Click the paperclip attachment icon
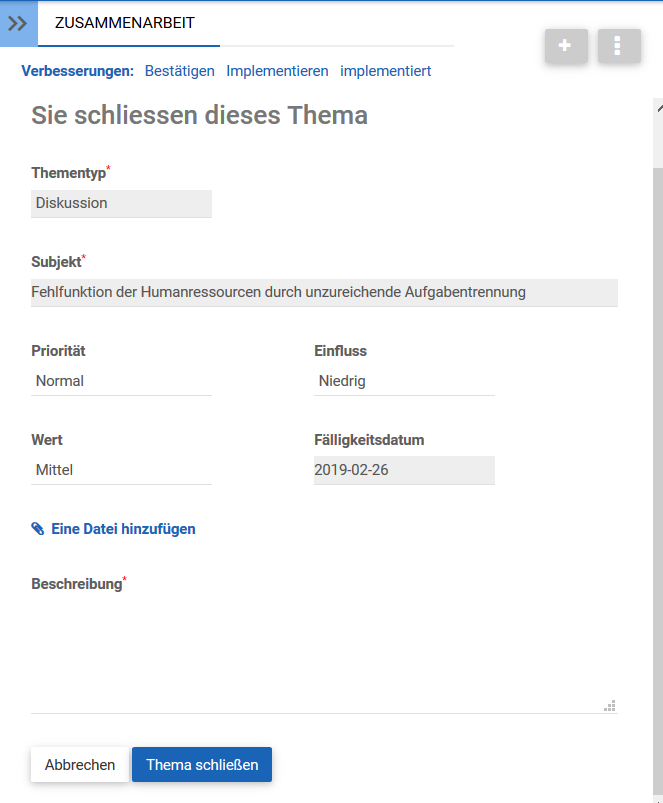This screenshot has height=803, width=663. 38,529
